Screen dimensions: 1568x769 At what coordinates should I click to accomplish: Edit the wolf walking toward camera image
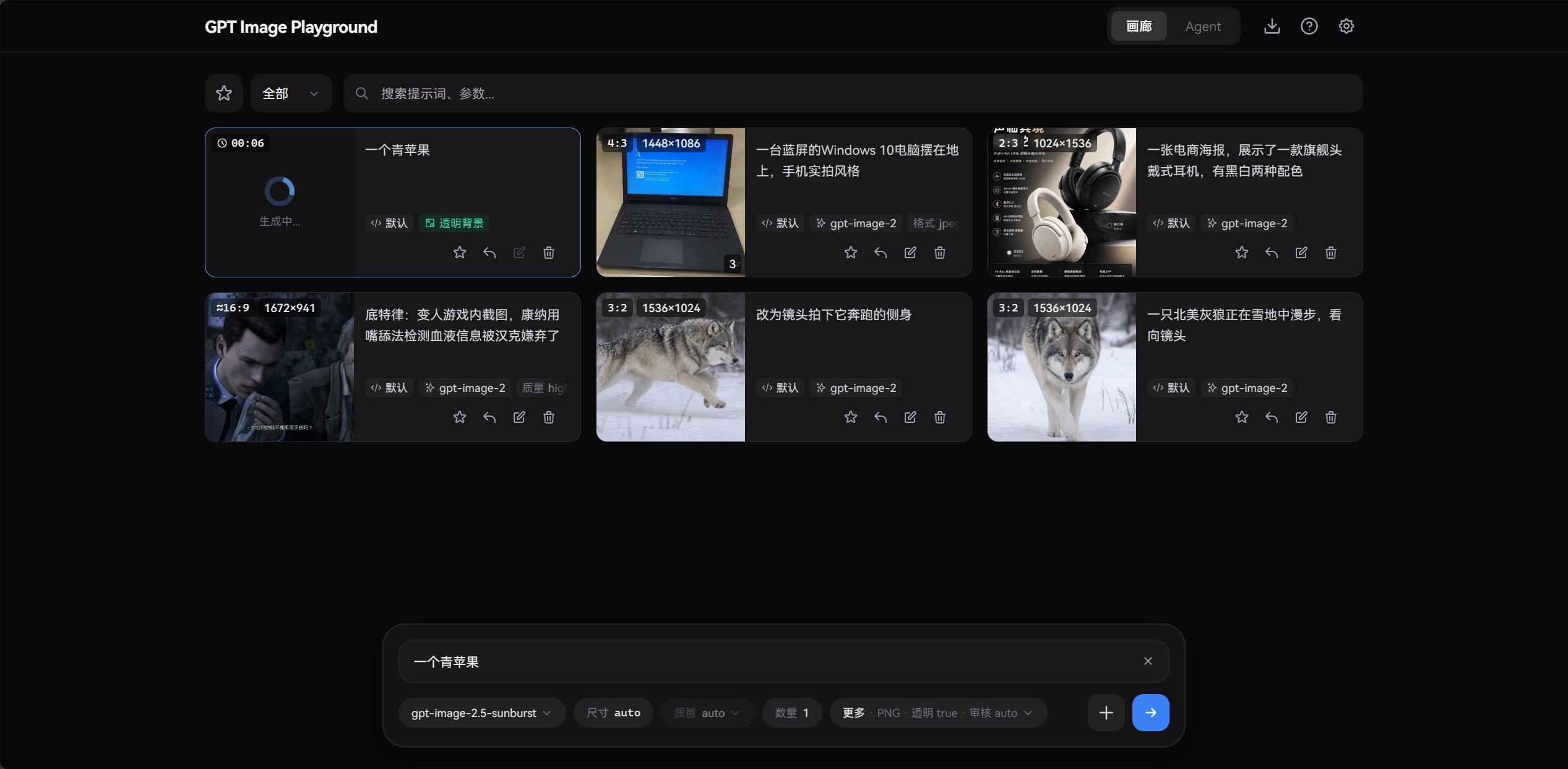[x=1301, y=417]
